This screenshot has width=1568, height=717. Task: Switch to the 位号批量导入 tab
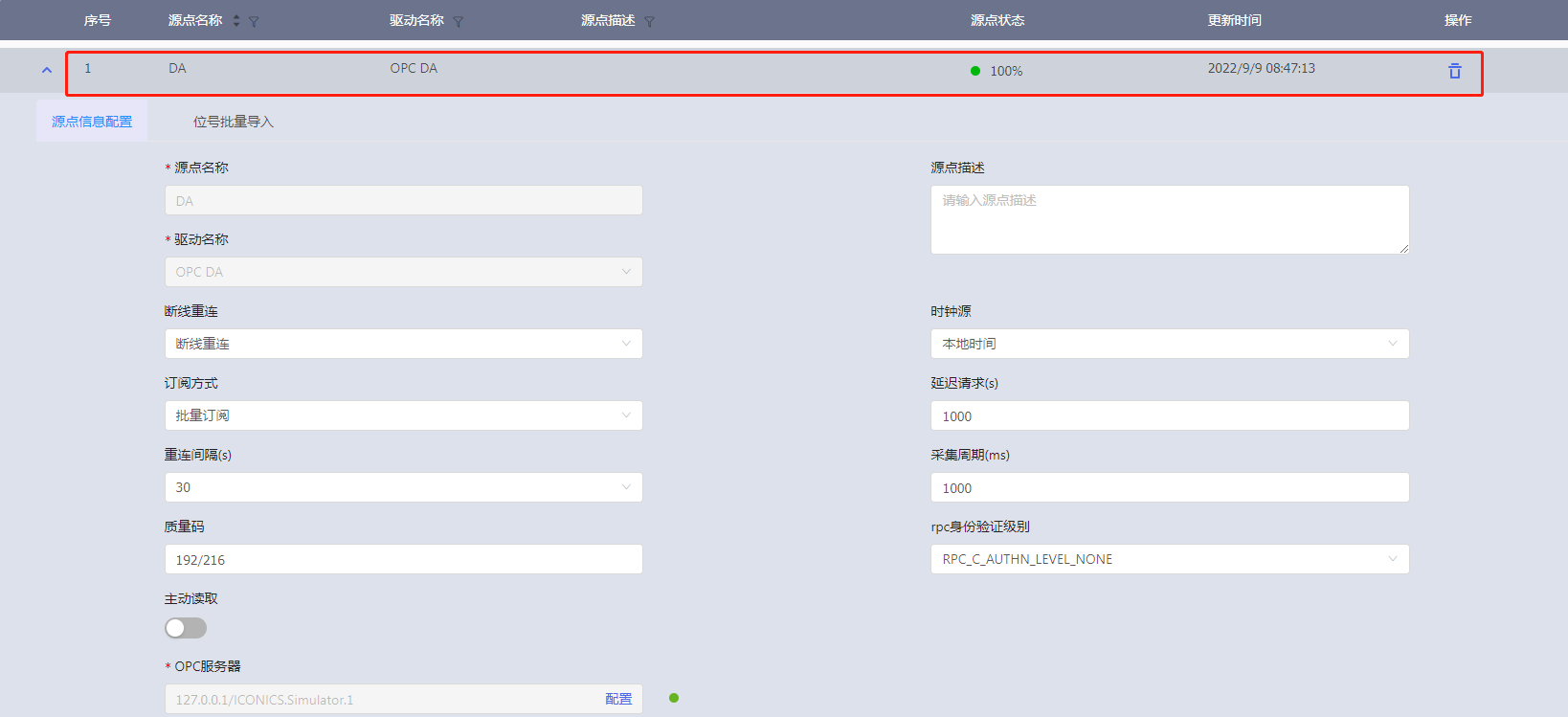pos(234,122)
